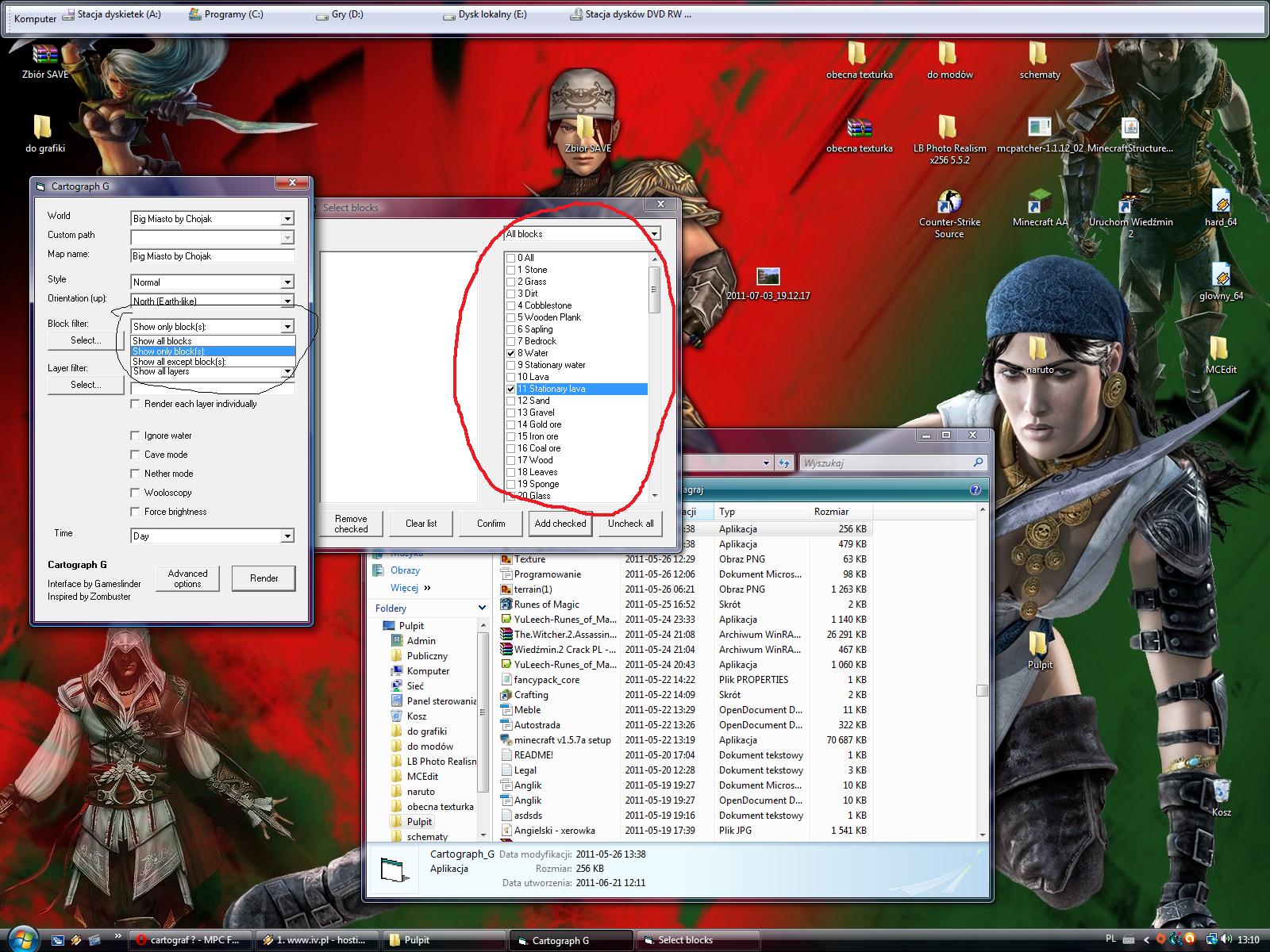This screenshot has height=952, width=1270.
Task: Open the Explorer address bar history dropdown
Action: 766,463
